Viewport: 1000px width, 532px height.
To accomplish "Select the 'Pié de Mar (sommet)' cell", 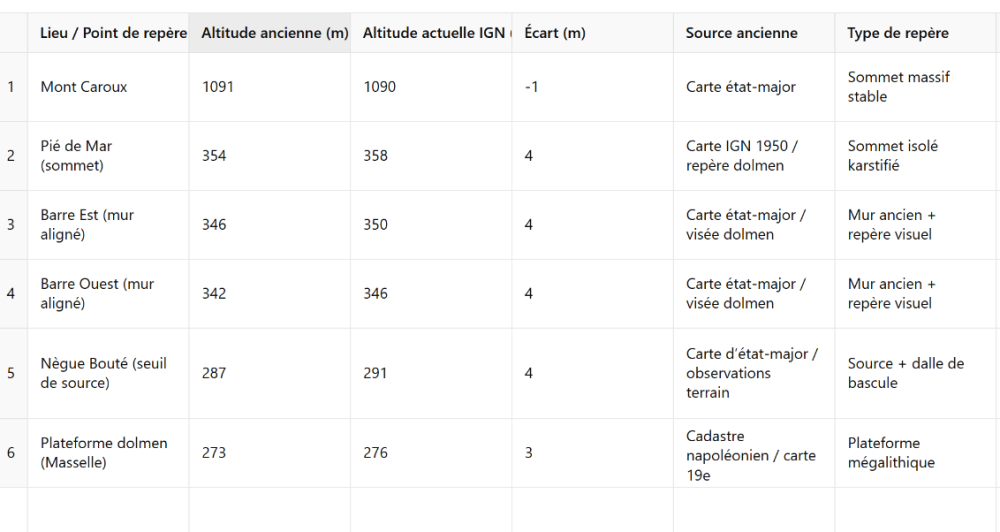I will coord(76,156).
